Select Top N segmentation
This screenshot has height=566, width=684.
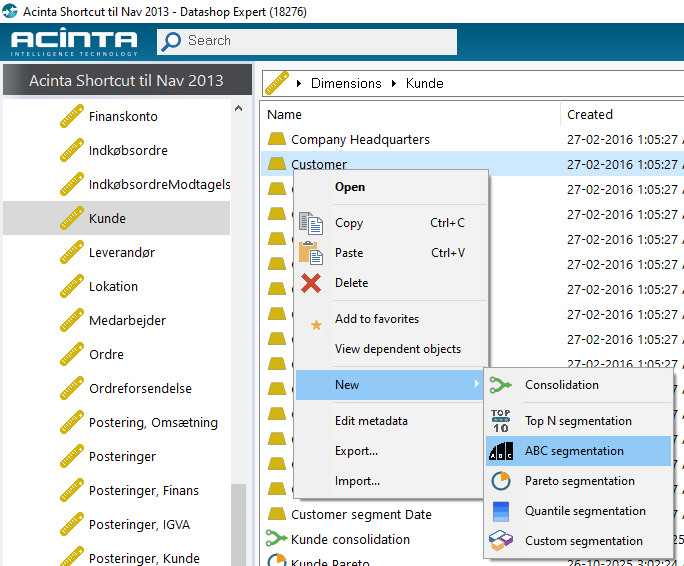click(578, 421)
